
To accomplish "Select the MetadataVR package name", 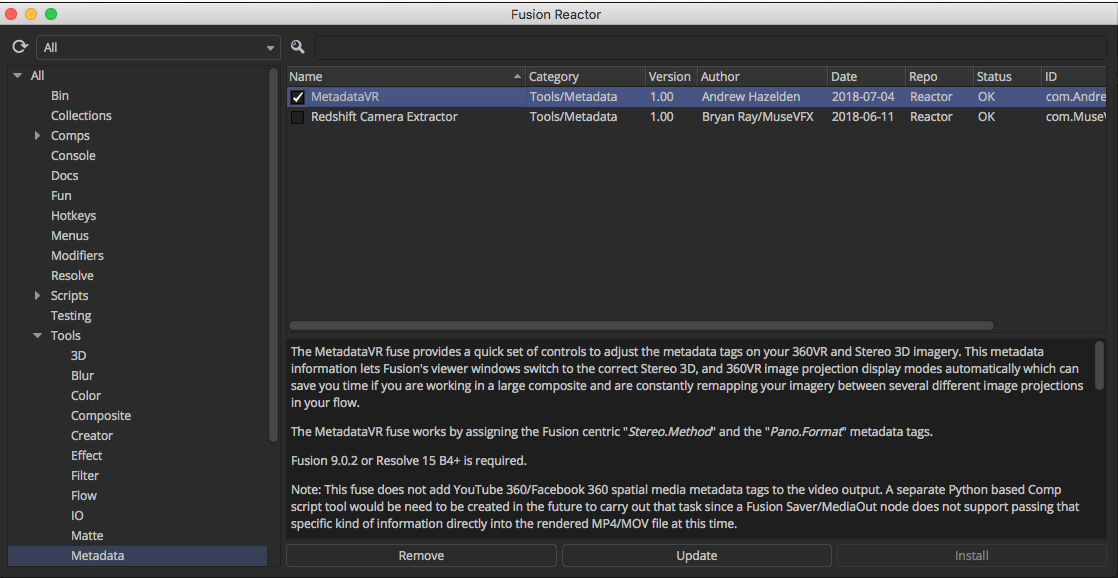I will (x=346, y=97).
